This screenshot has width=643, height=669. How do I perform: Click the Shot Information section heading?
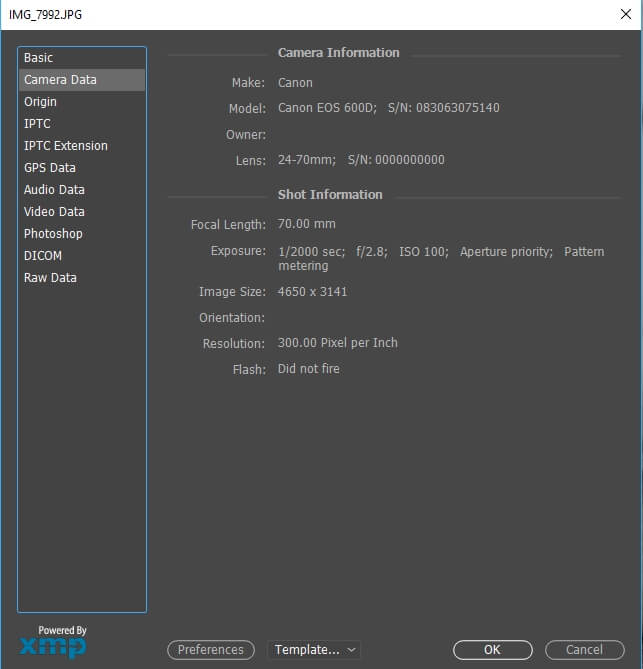tap(330, 195)
